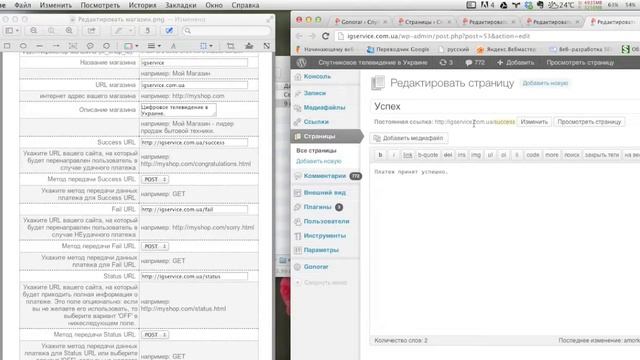Click the Share icon in Preview toolbar
The image size is (640, 360).
click(x=91, y=31)
